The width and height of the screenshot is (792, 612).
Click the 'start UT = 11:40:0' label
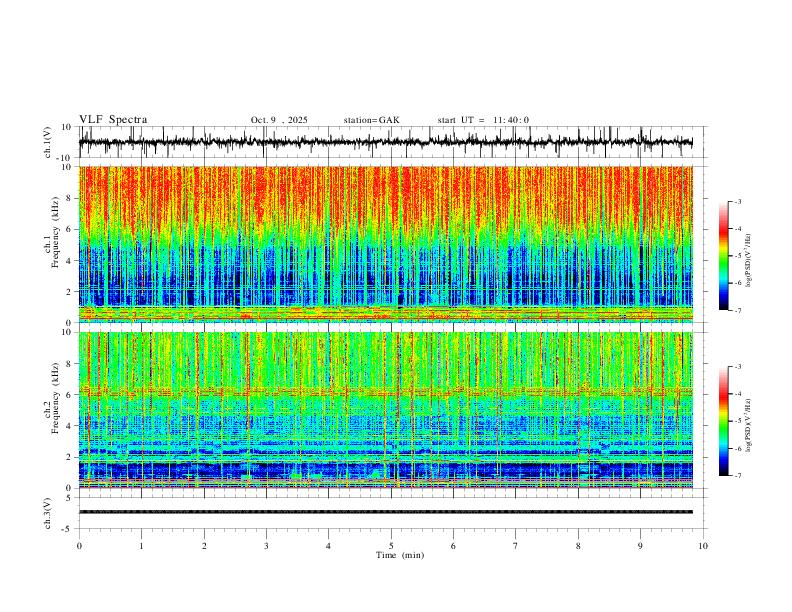[x=483, y=120]
